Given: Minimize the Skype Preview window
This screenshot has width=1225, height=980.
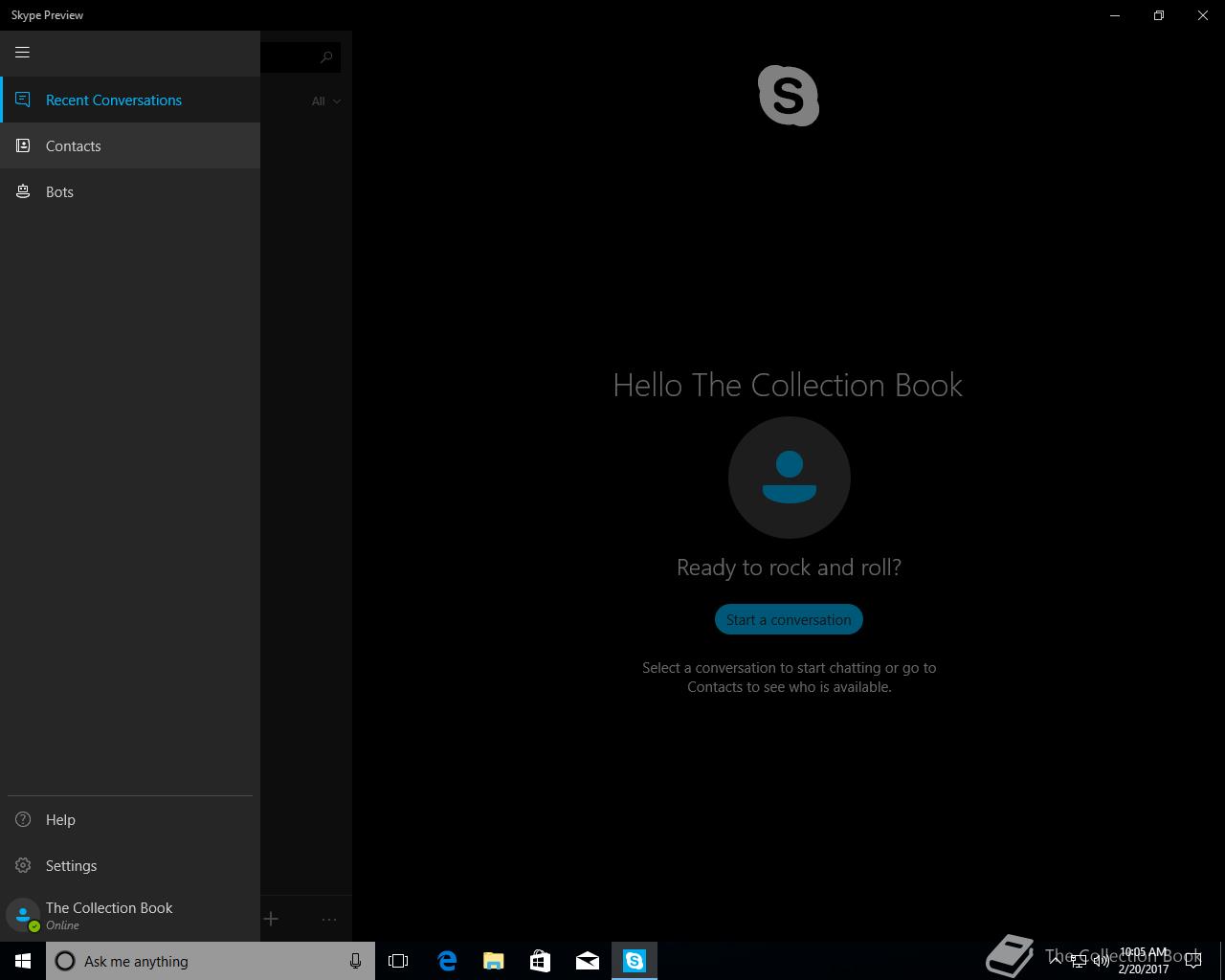Looking at the screenshot, I should [x=1115, y=15].
